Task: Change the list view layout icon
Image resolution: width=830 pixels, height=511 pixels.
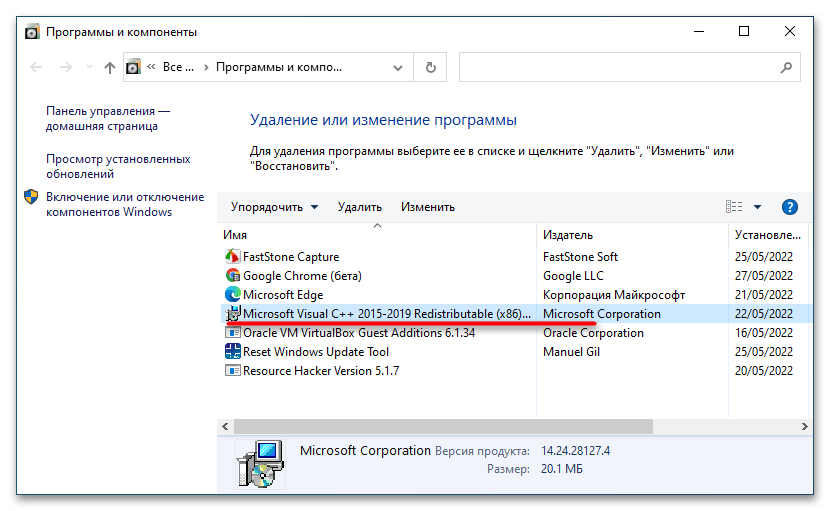Action: pos(734,207)
